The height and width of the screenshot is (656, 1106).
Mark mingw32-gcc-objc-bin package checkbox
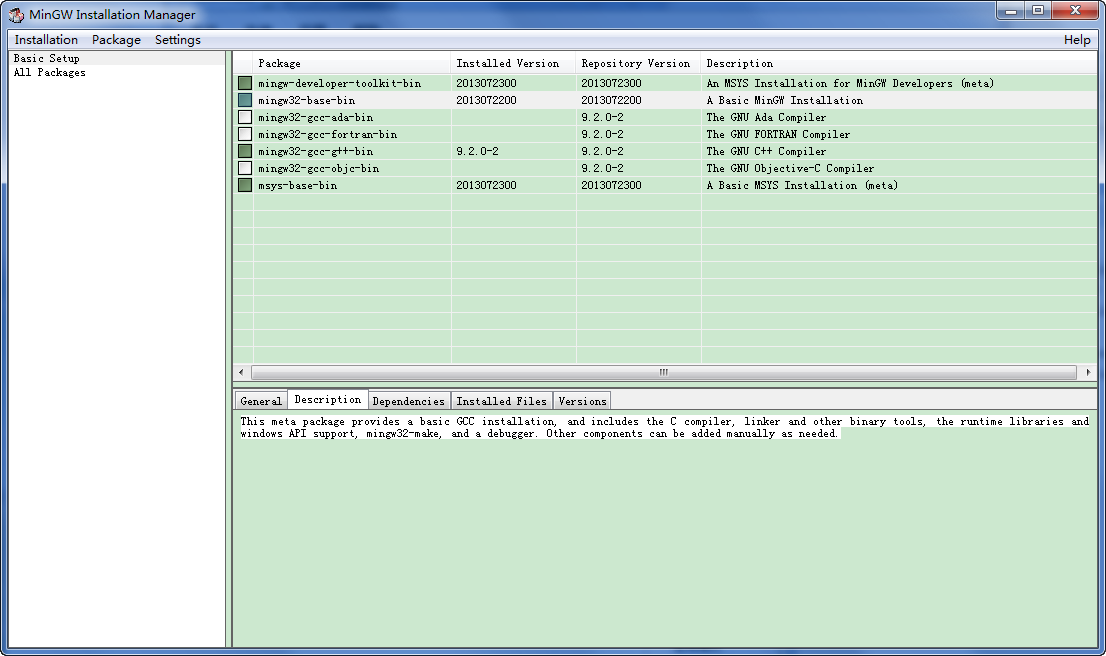click(x=245, y=168)
